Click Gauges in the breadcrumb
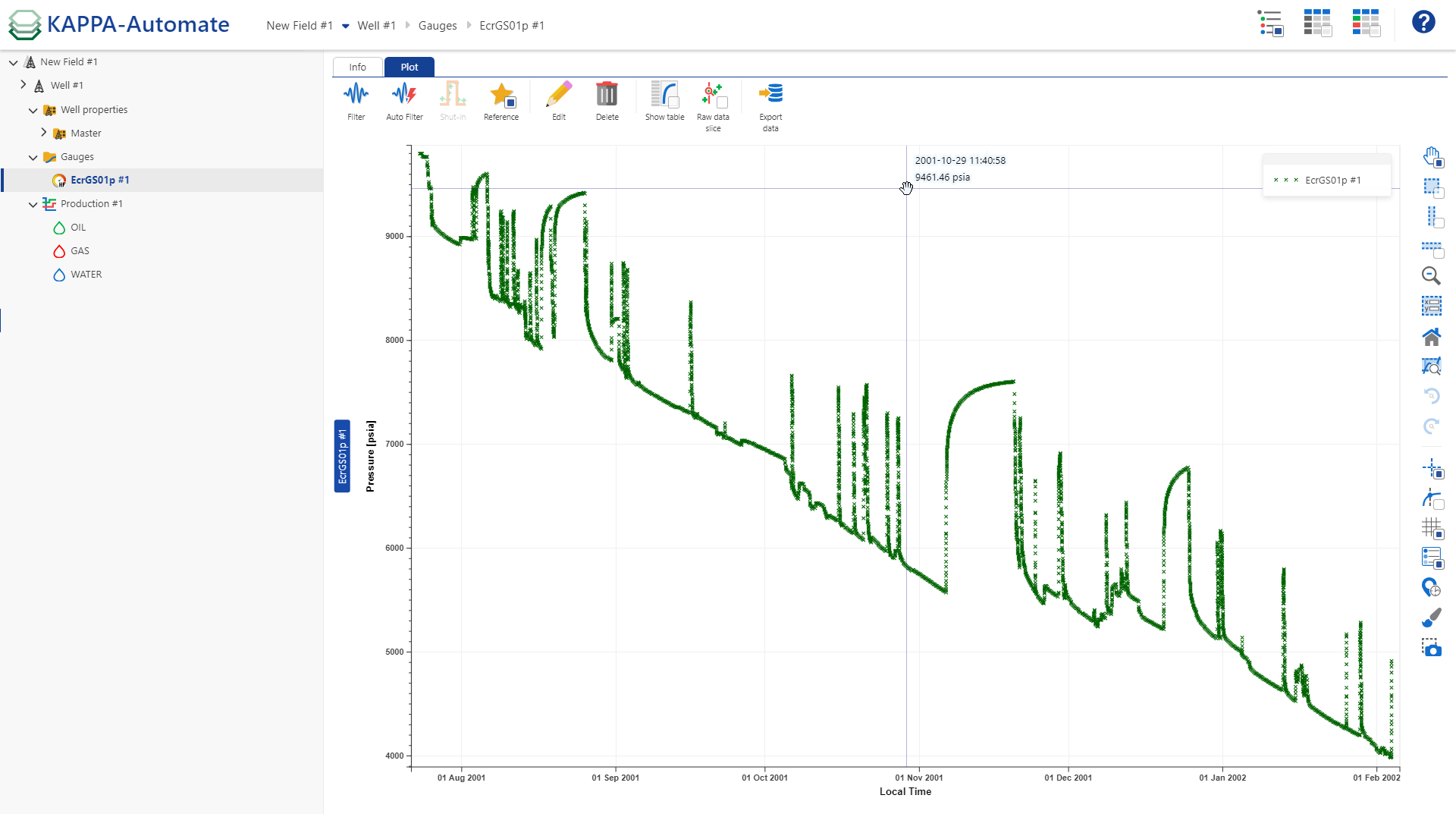The width and height of the screenshot is (1456, 814). (x=438, y=26)
